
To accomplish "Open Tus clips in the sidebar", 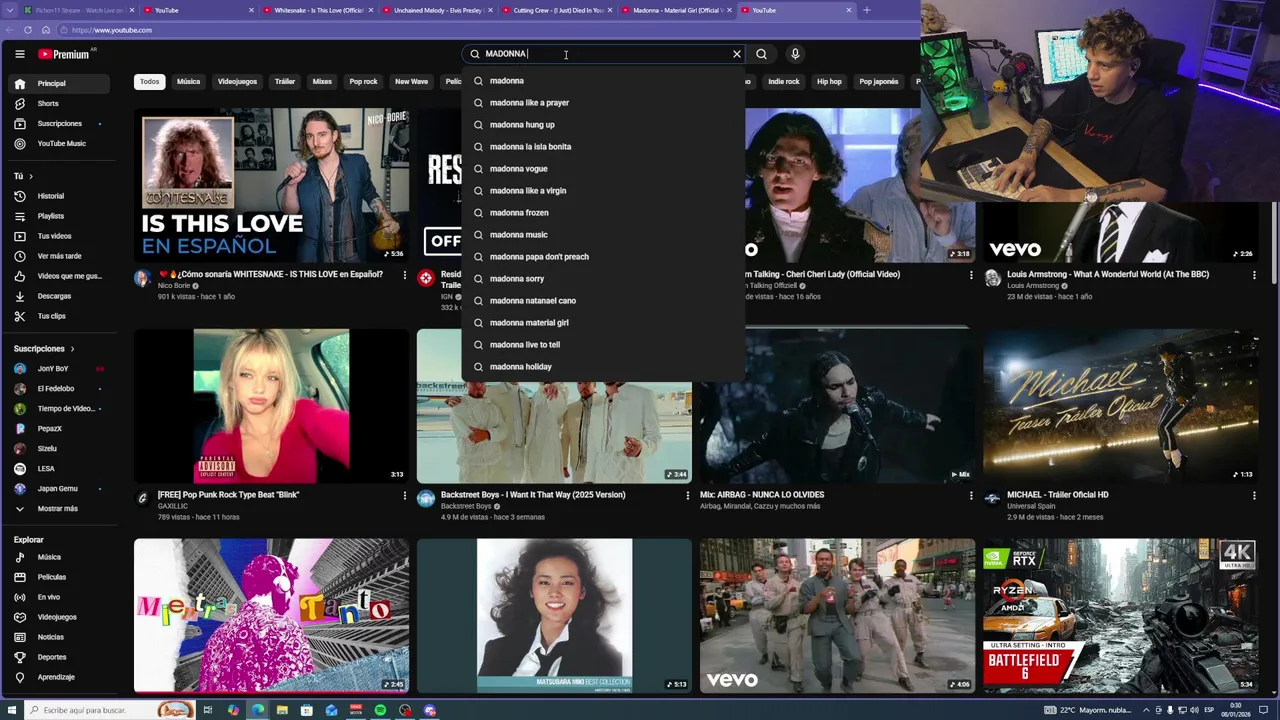I will 60,316.
